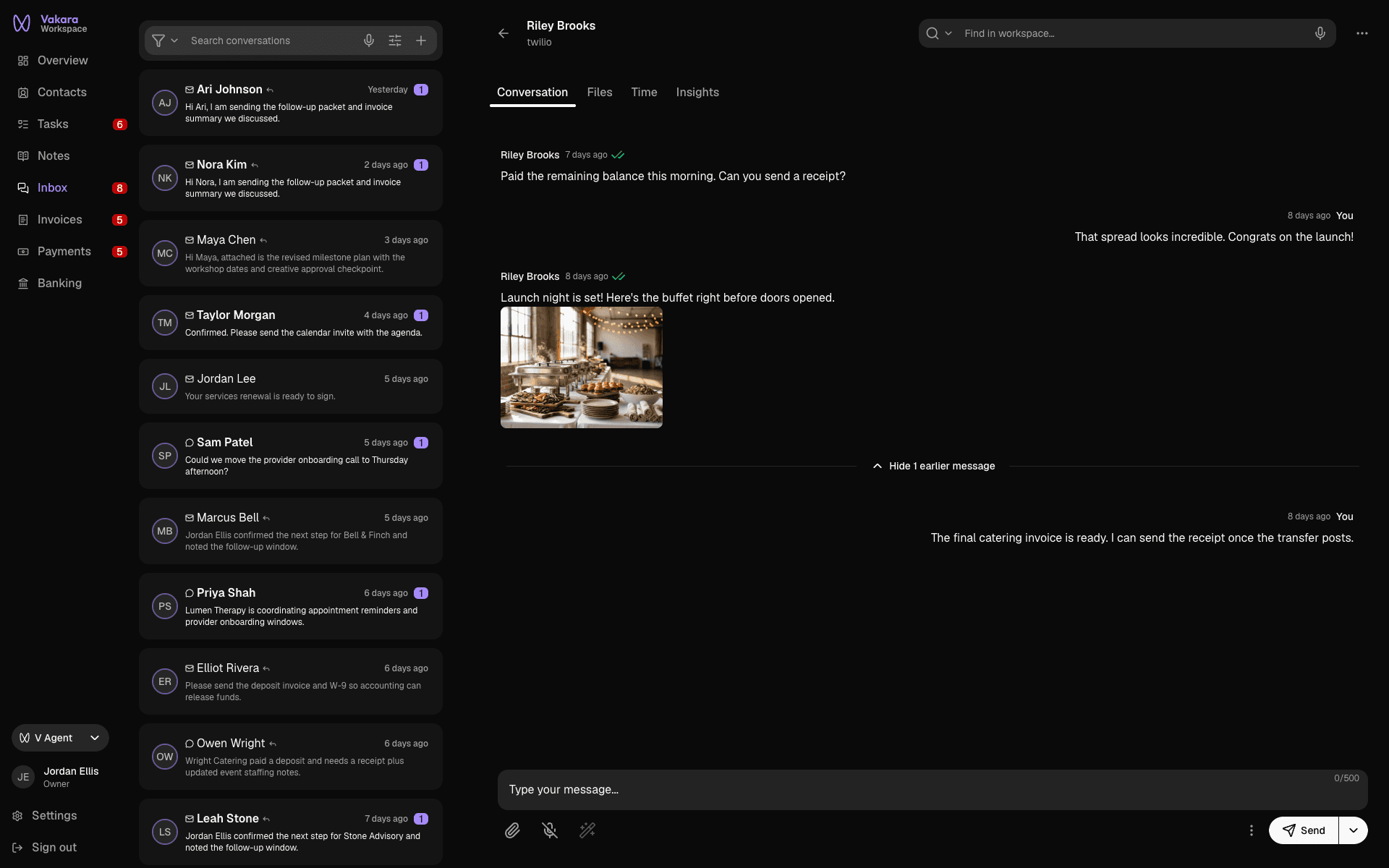Toggle the muted microphone below message box
The width and height of the screenshot is (1389, 868).
[x=550, y=830]
